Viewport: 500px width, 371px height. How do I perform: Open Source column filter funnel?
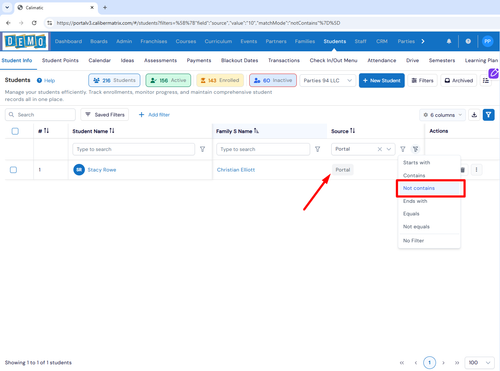[403, 149]
